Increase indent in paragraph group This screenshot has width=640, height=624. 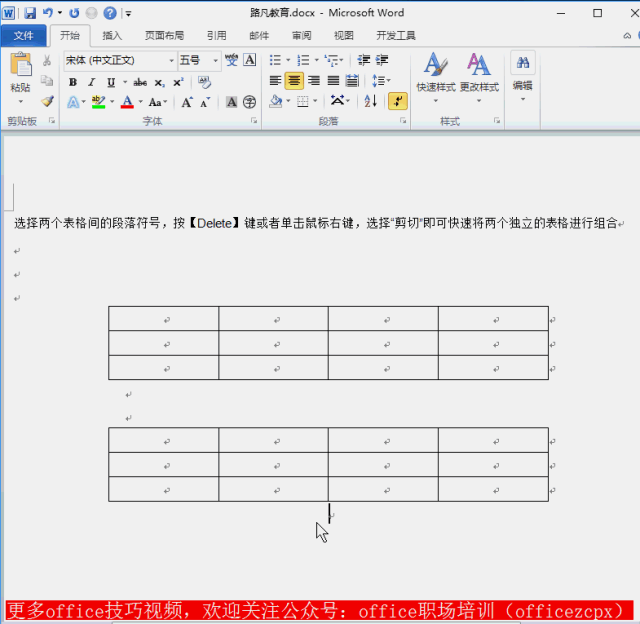[x=382, y=60]
